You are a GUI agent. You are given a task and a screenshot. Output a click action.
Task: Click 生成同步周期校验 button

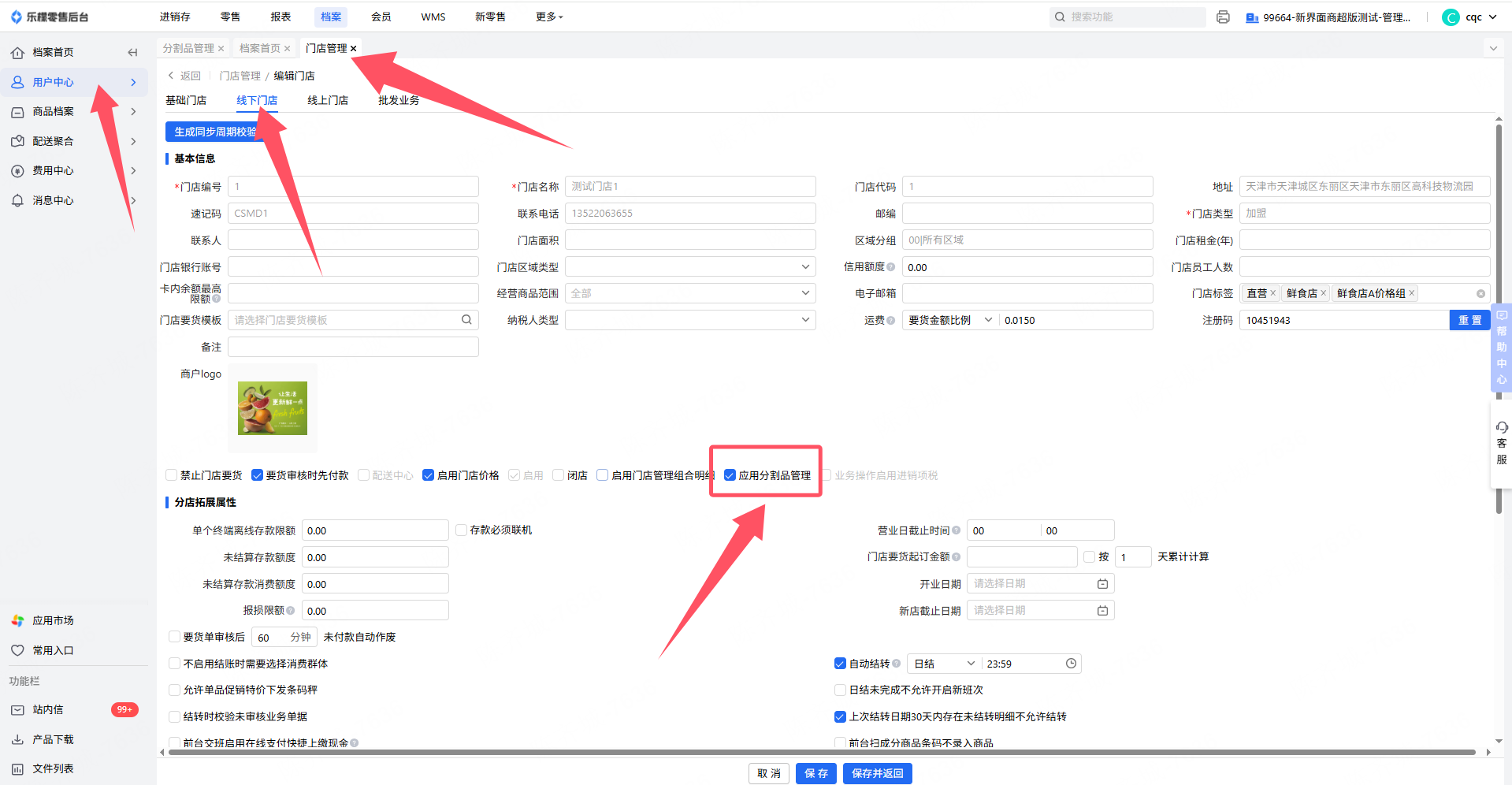point(215,132)
